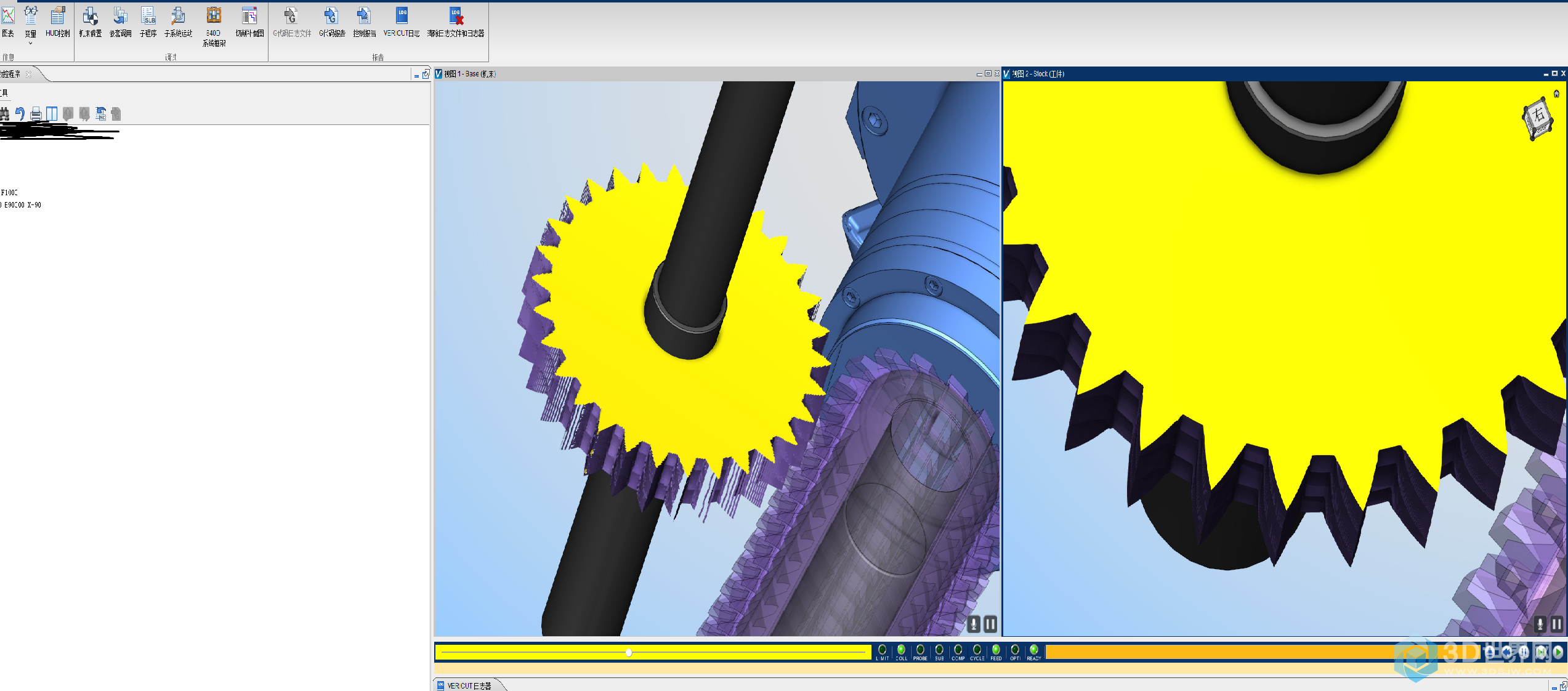The height and width of the screenshot is (691, 1568).
Task: Open the G代码报告 report
Action: 332,21
